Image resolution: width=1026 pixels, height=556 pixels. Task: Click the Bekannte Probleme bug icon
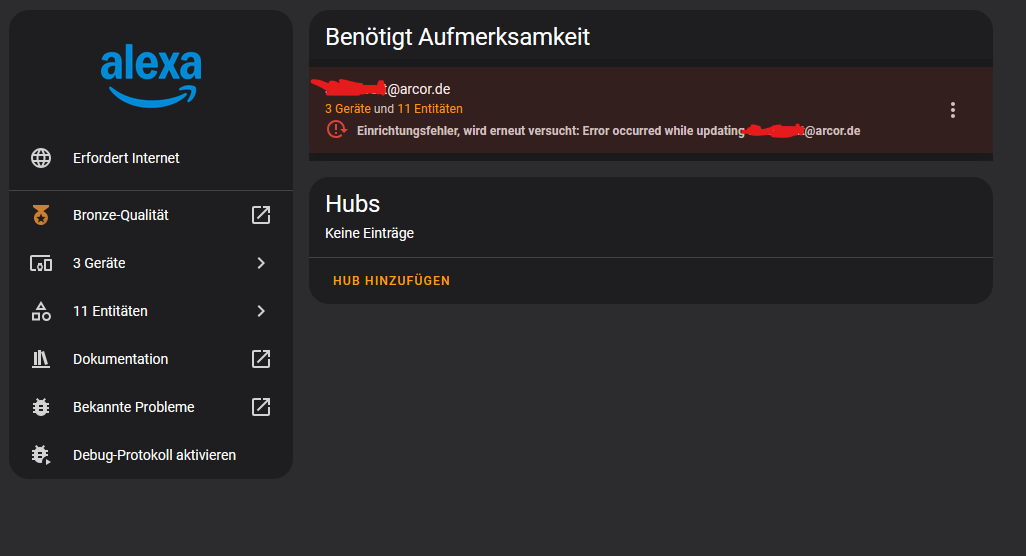[41, 407]
